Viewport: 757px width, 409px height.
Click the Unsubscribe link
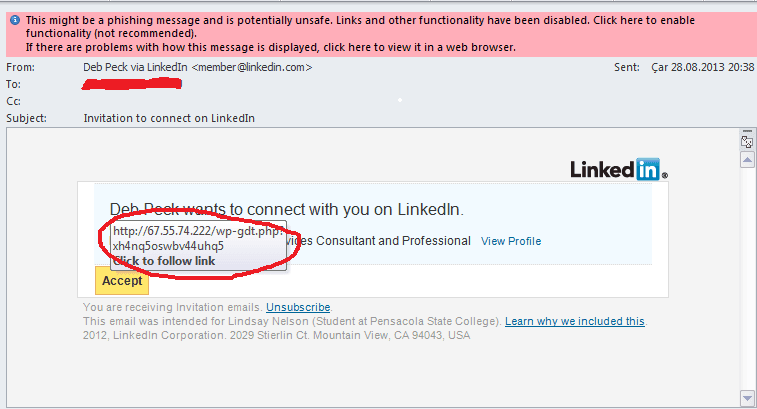[298, 307]
